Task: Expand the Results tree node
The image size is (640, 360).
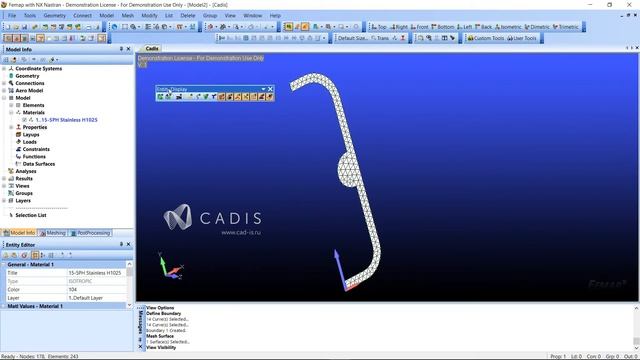Action: click(4, 179)
